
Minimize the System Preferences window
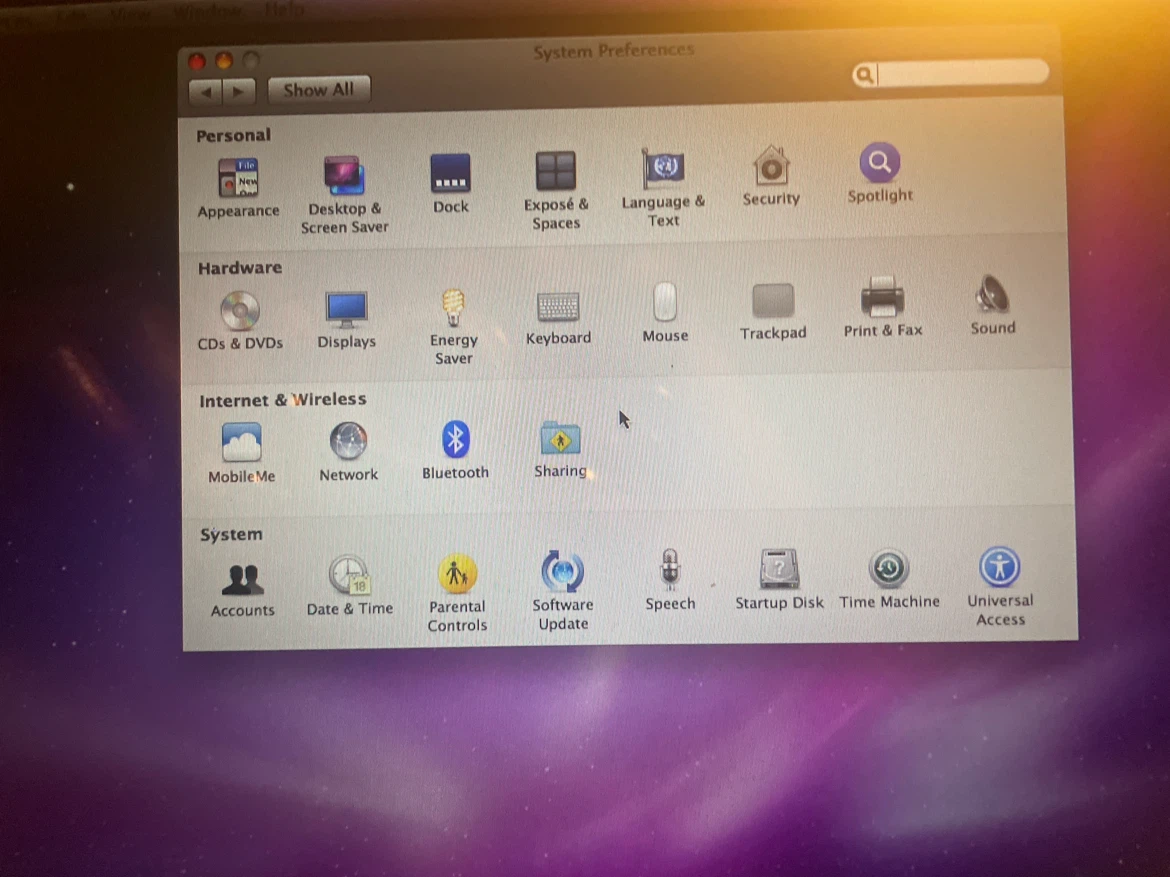click(224, 60)
